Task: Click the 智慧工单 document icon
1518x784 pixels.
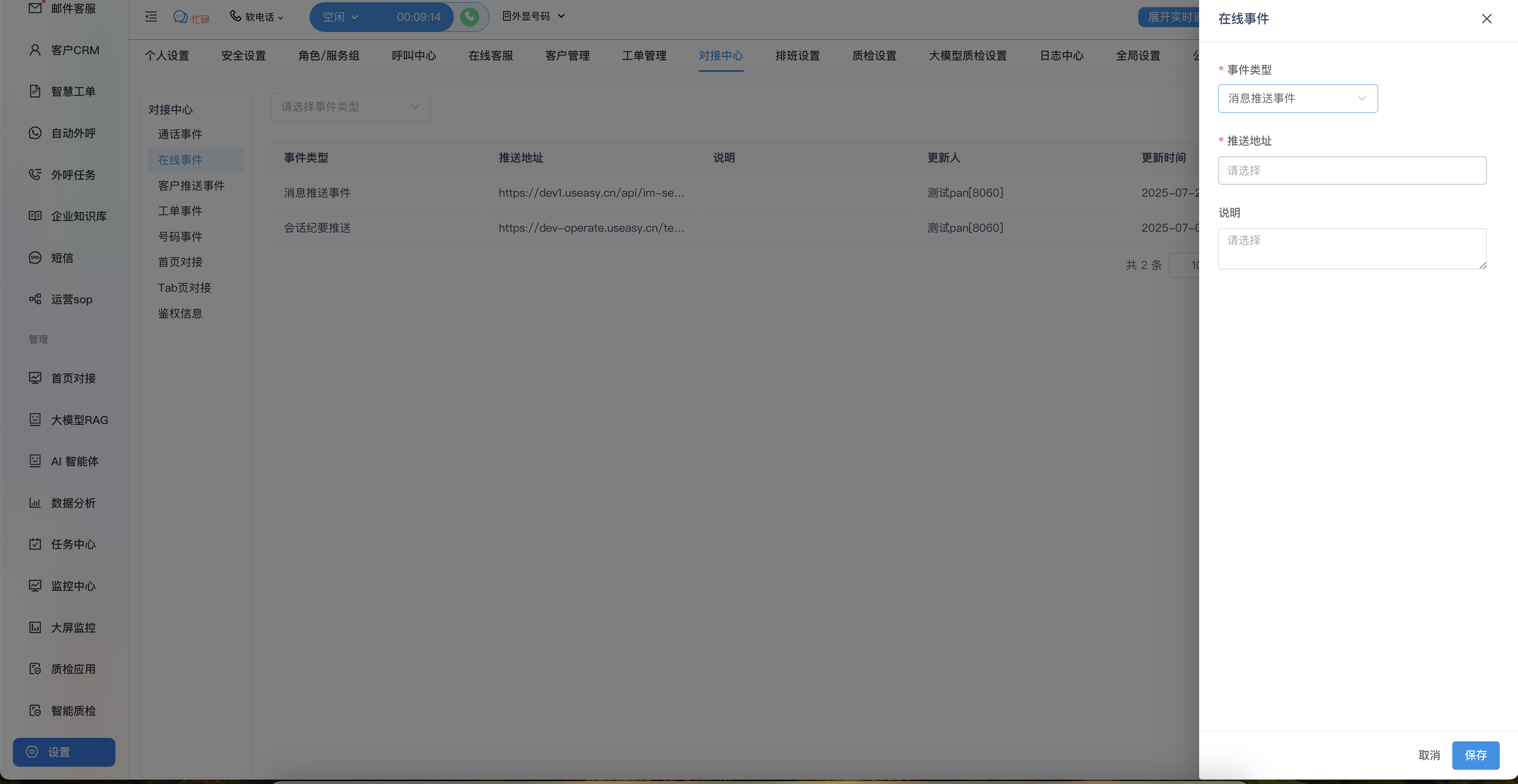Action: (36, 91)
